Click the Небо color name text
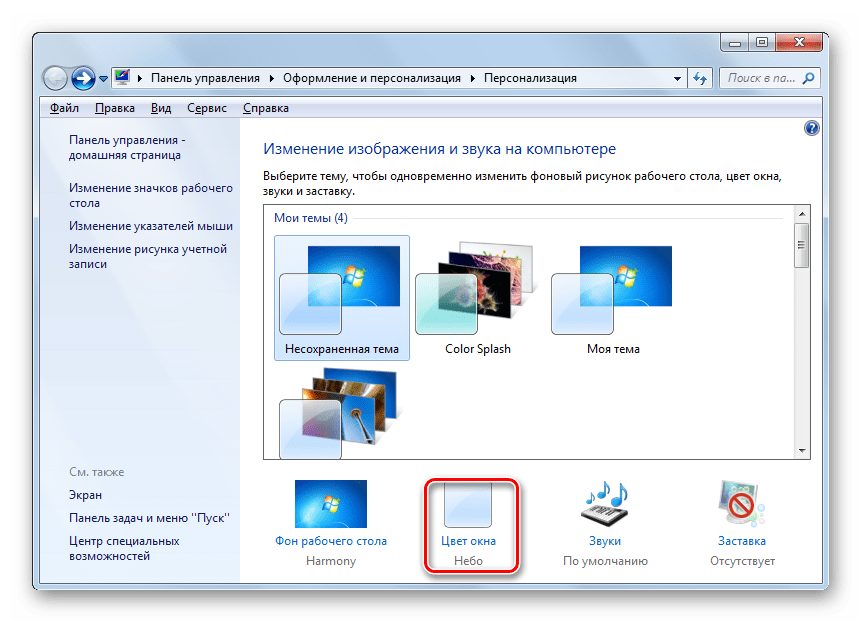 [468, 561]
